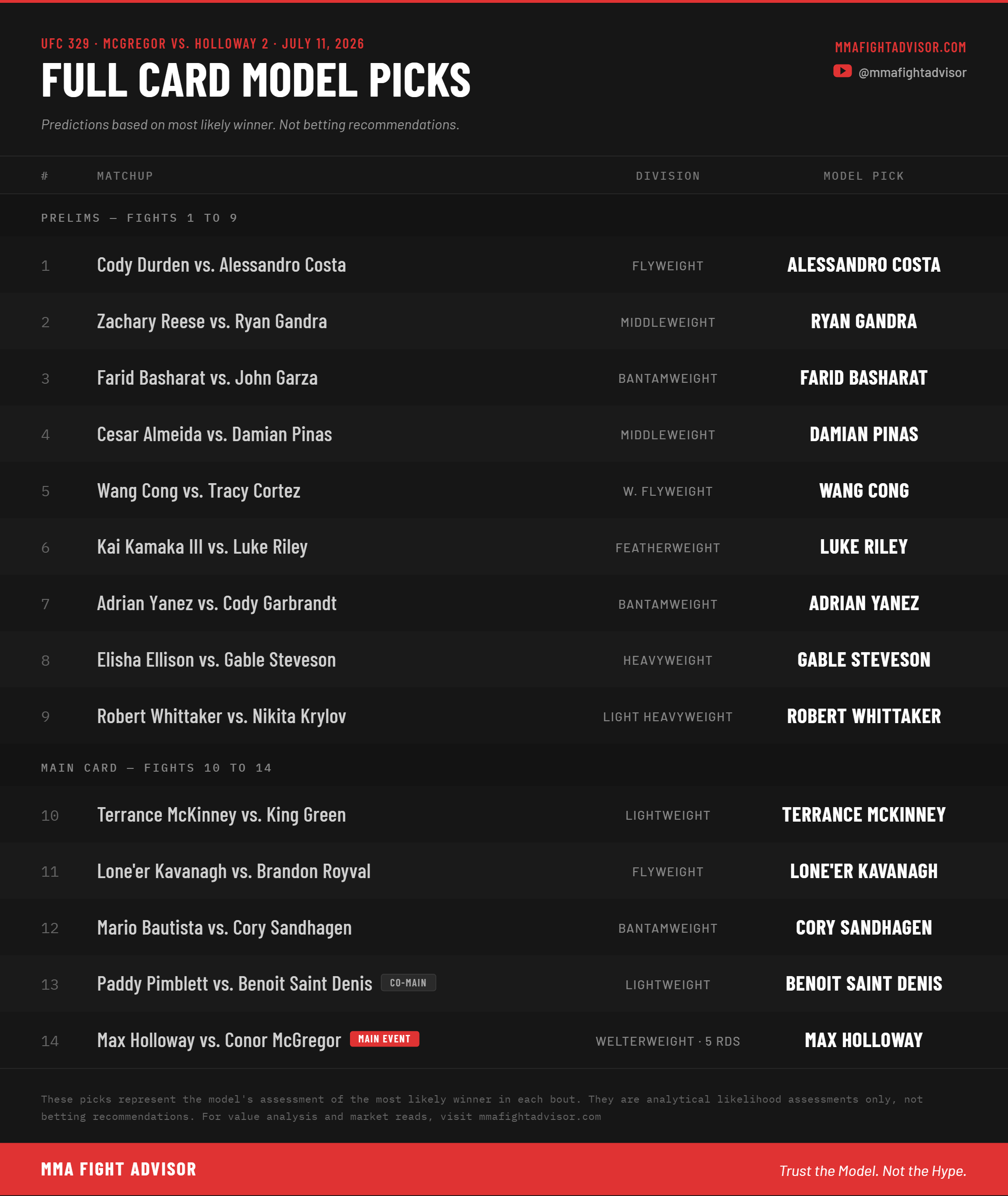
Task: Click the MODEL PICK column header
Action: (x=863, y=176)
